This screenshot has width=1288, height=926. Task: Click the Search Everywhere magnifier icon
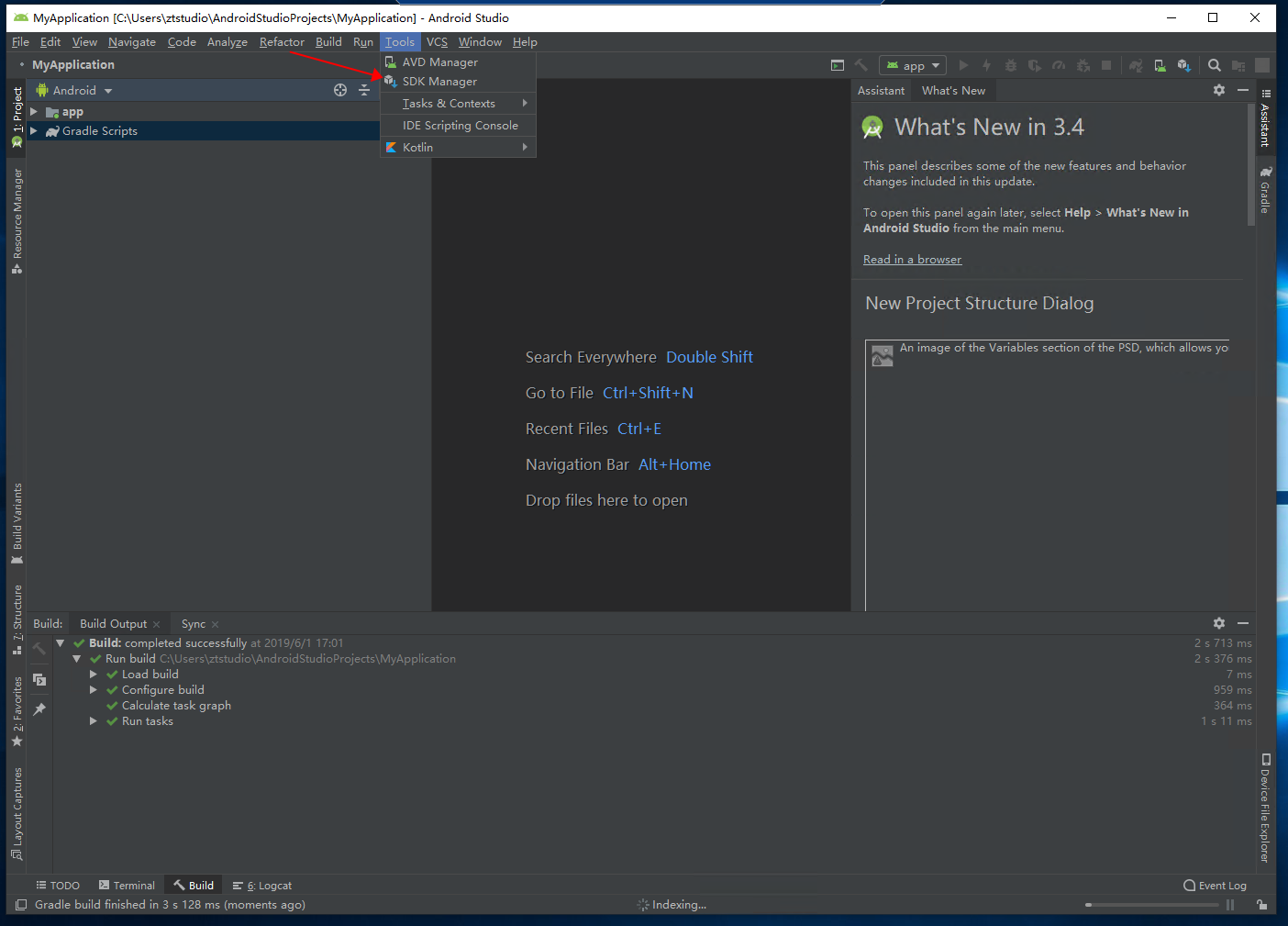1215,65
